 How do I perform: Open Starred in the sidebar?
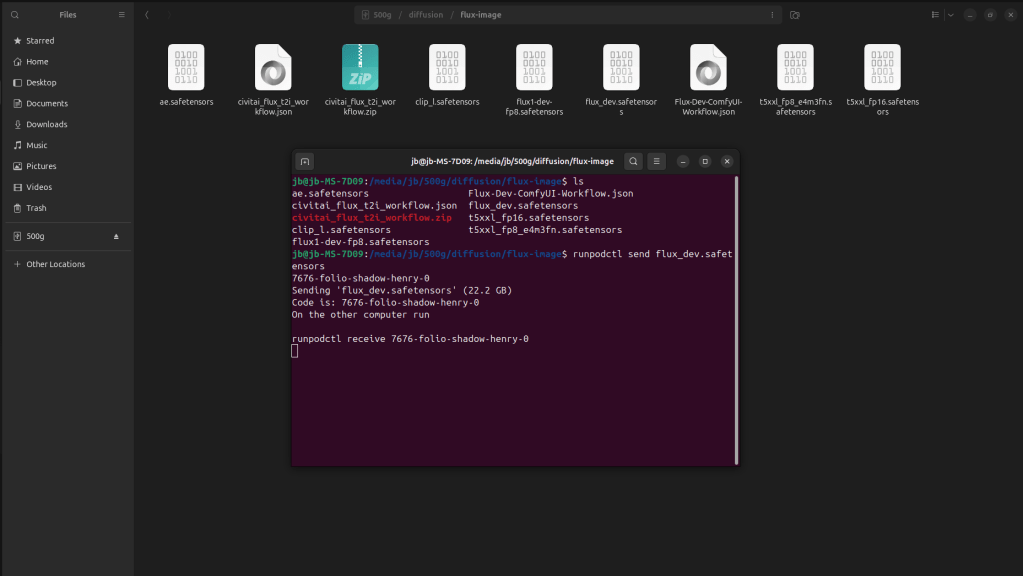(40, 41)
